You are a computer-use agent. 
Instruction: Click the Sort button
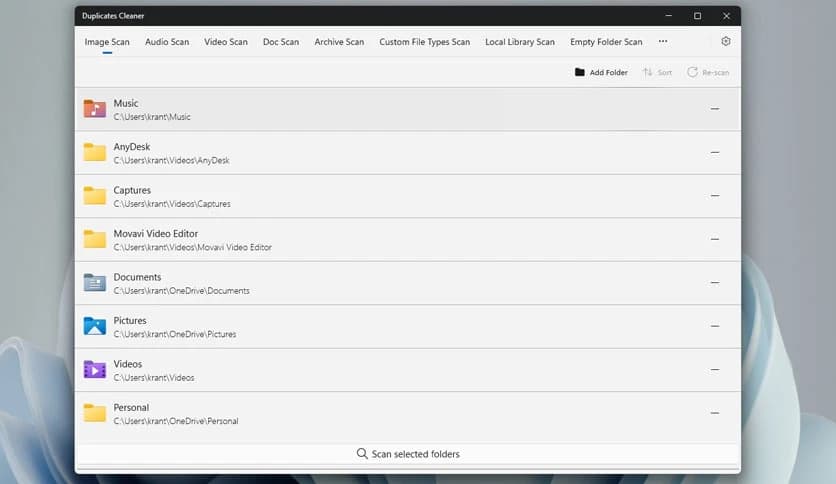click(657, 72)
